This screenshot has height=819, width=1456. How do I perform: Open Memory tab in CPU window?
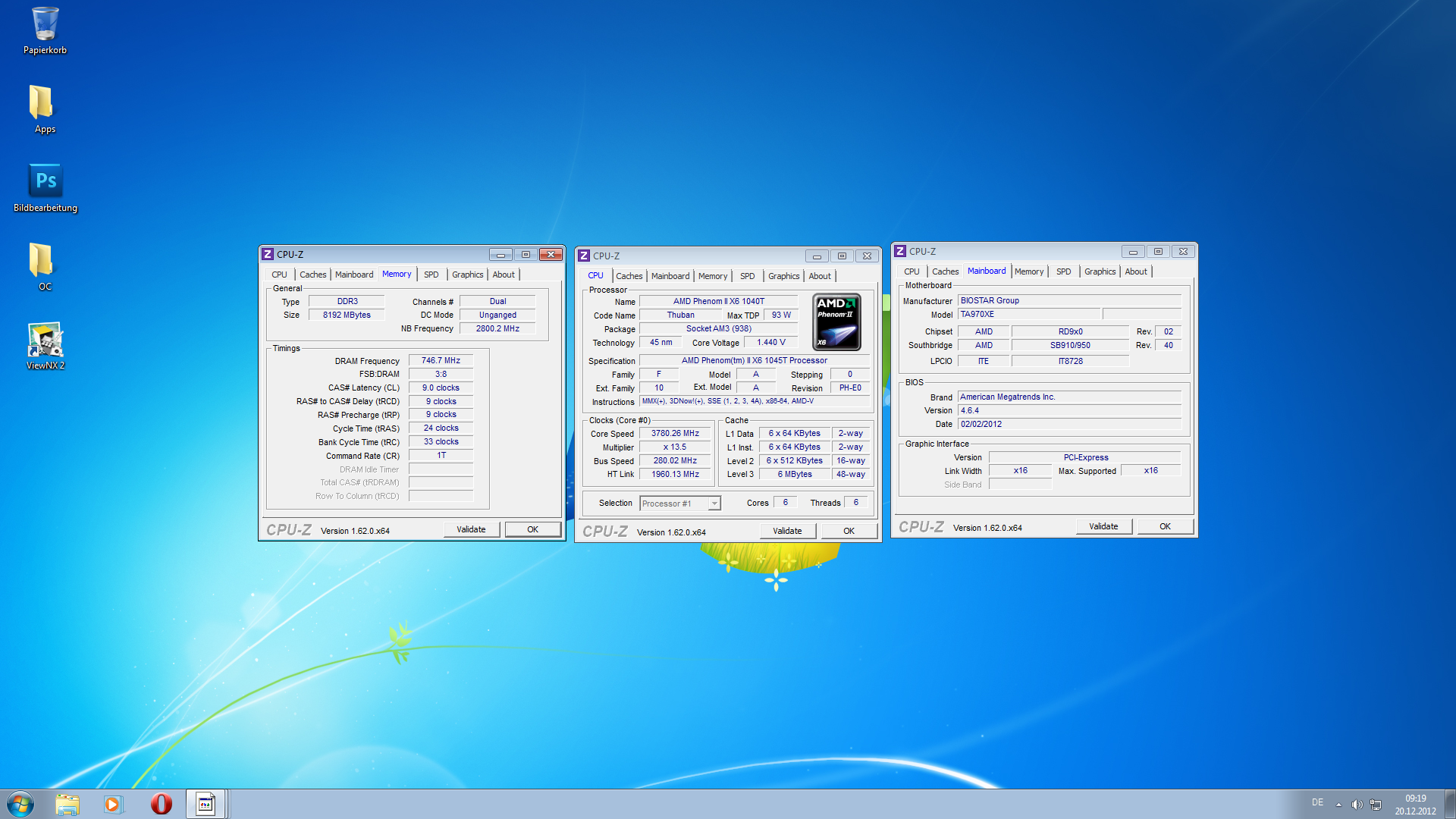point(713,276)
